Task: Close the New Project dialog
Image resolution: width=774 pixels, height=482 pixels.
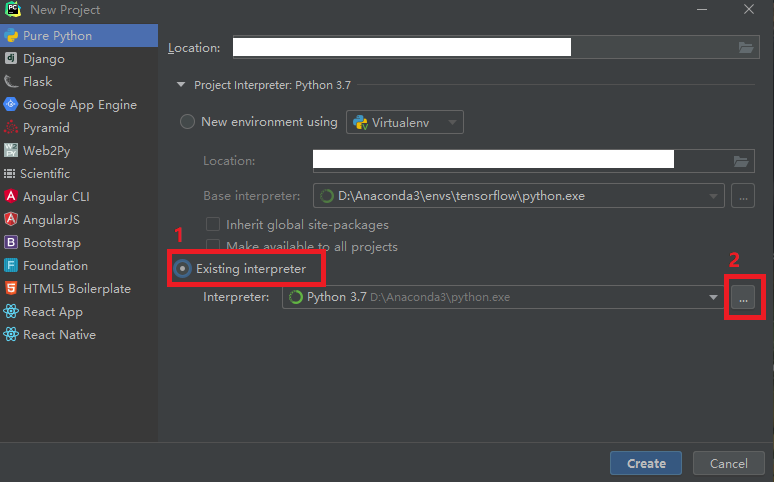Action: (749, 9)
